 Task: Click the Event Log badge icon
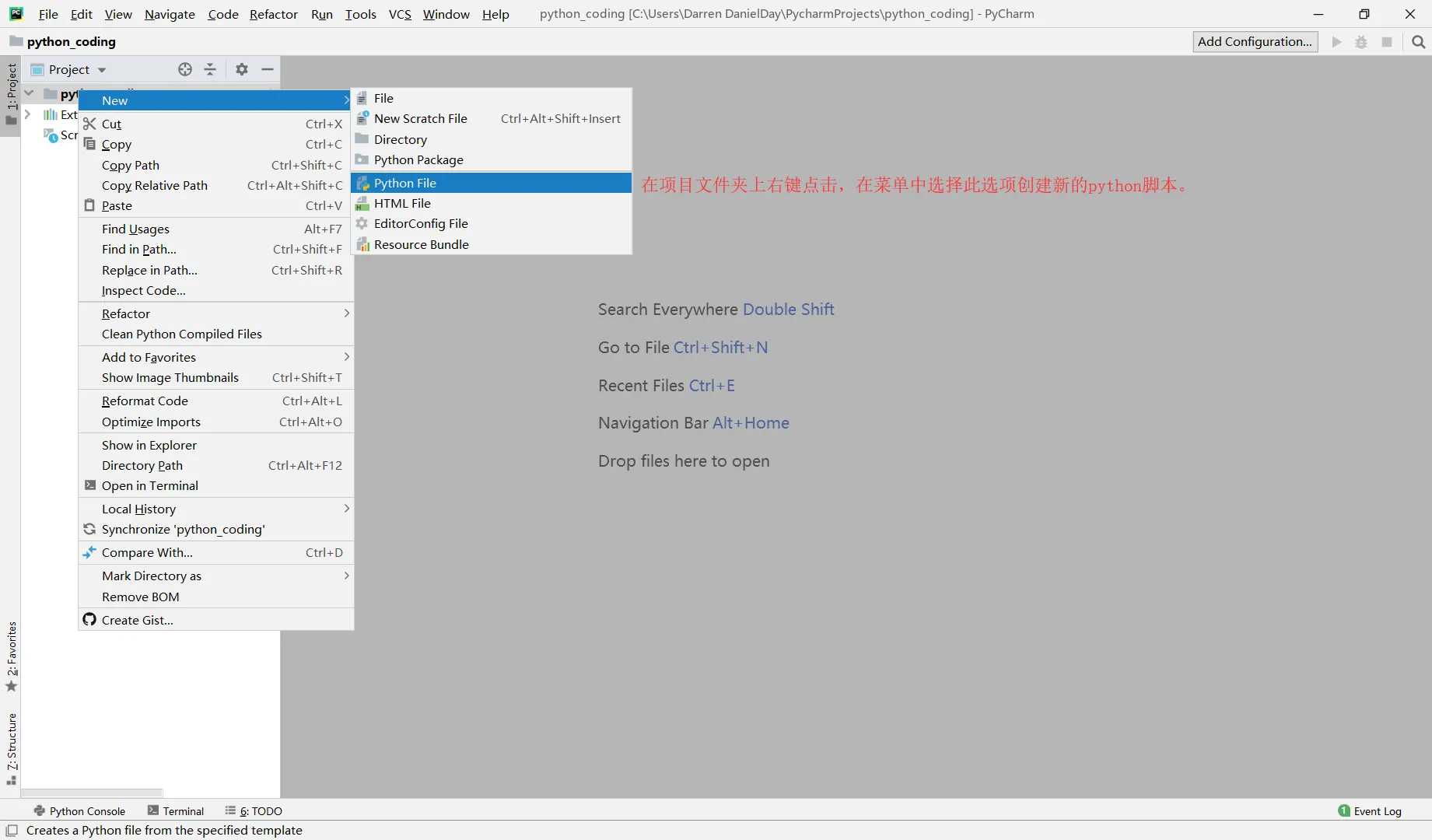click(x=1344, y=810)
